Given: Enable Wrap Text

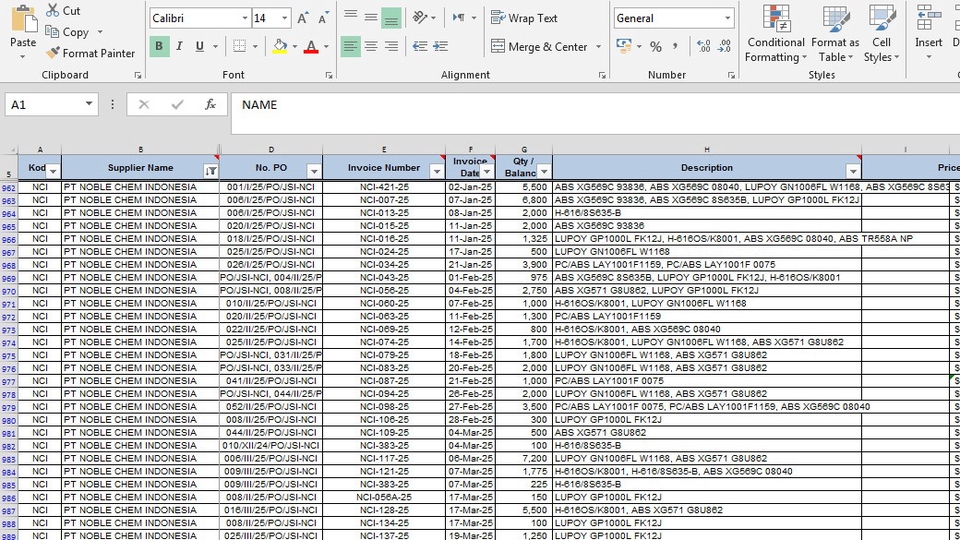Looking at the screenshot, I should 524,18.
